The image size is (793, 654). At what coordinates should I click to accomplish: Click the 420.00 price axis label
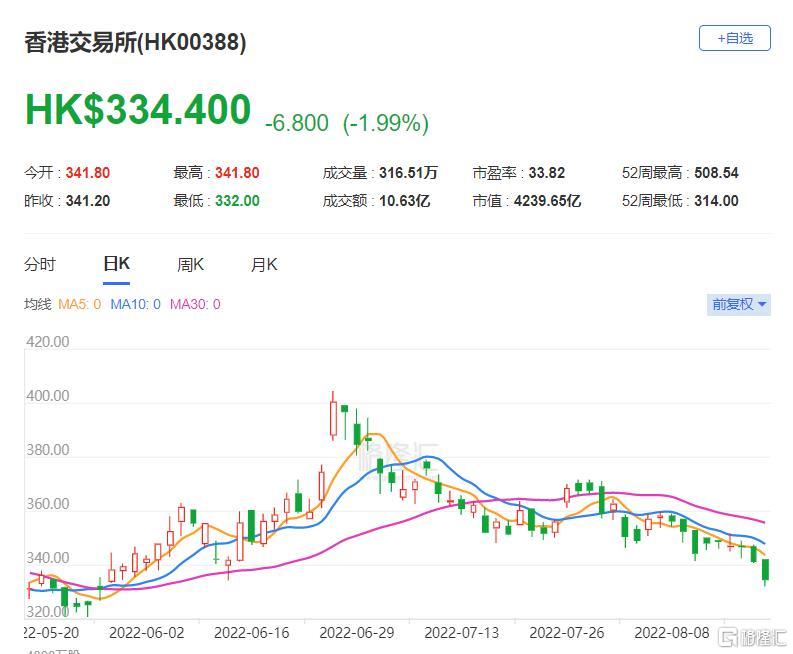48,342
